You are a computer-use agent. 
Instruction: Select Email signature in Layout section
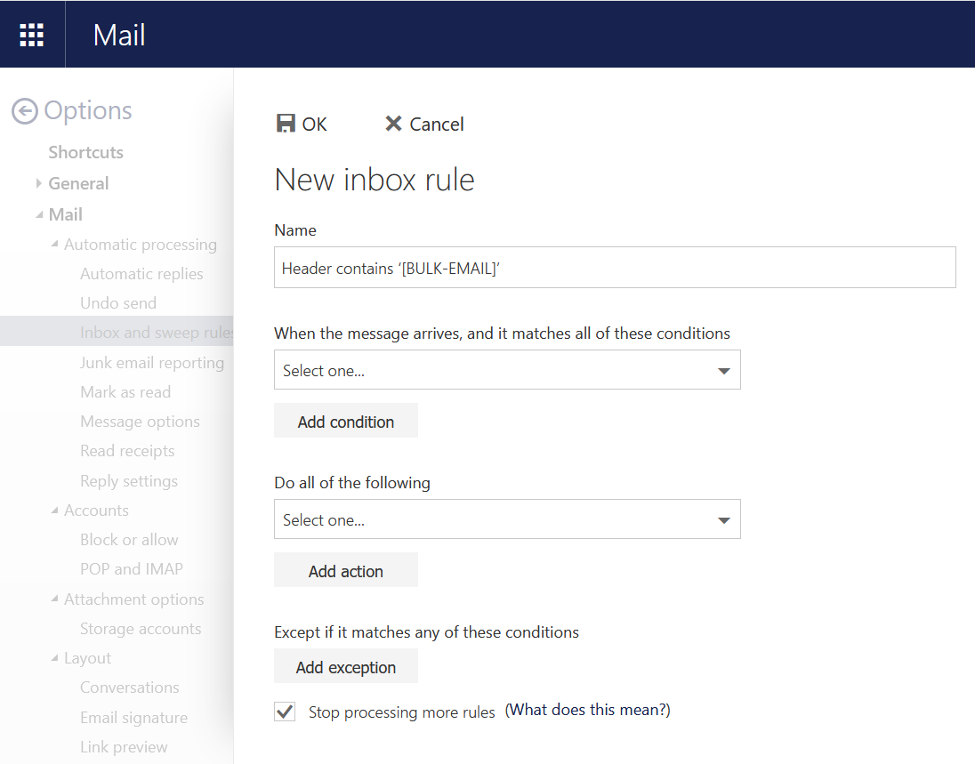tap(134, 718)
